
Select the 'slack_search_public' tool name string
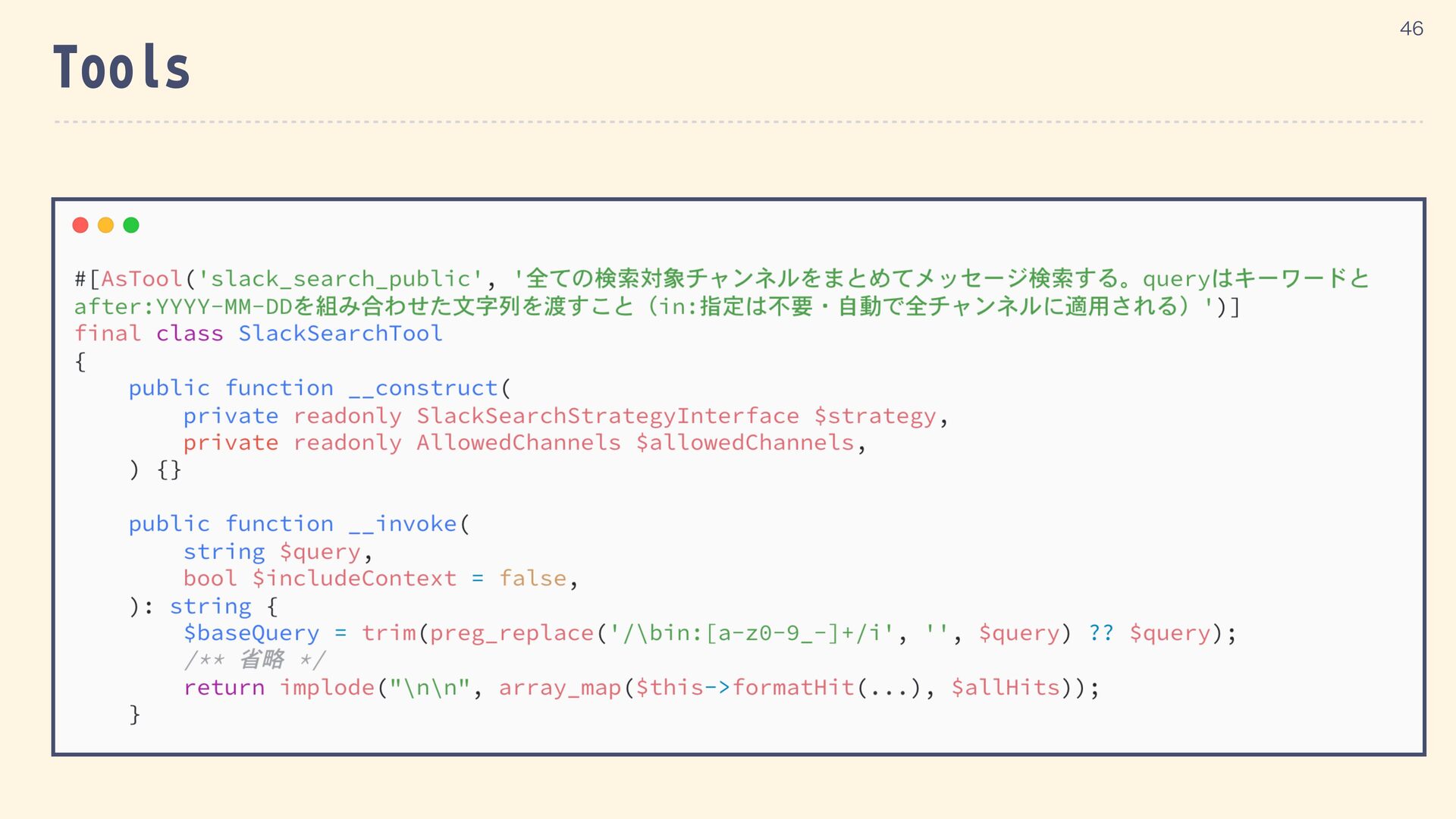click(x=340, y=279)
